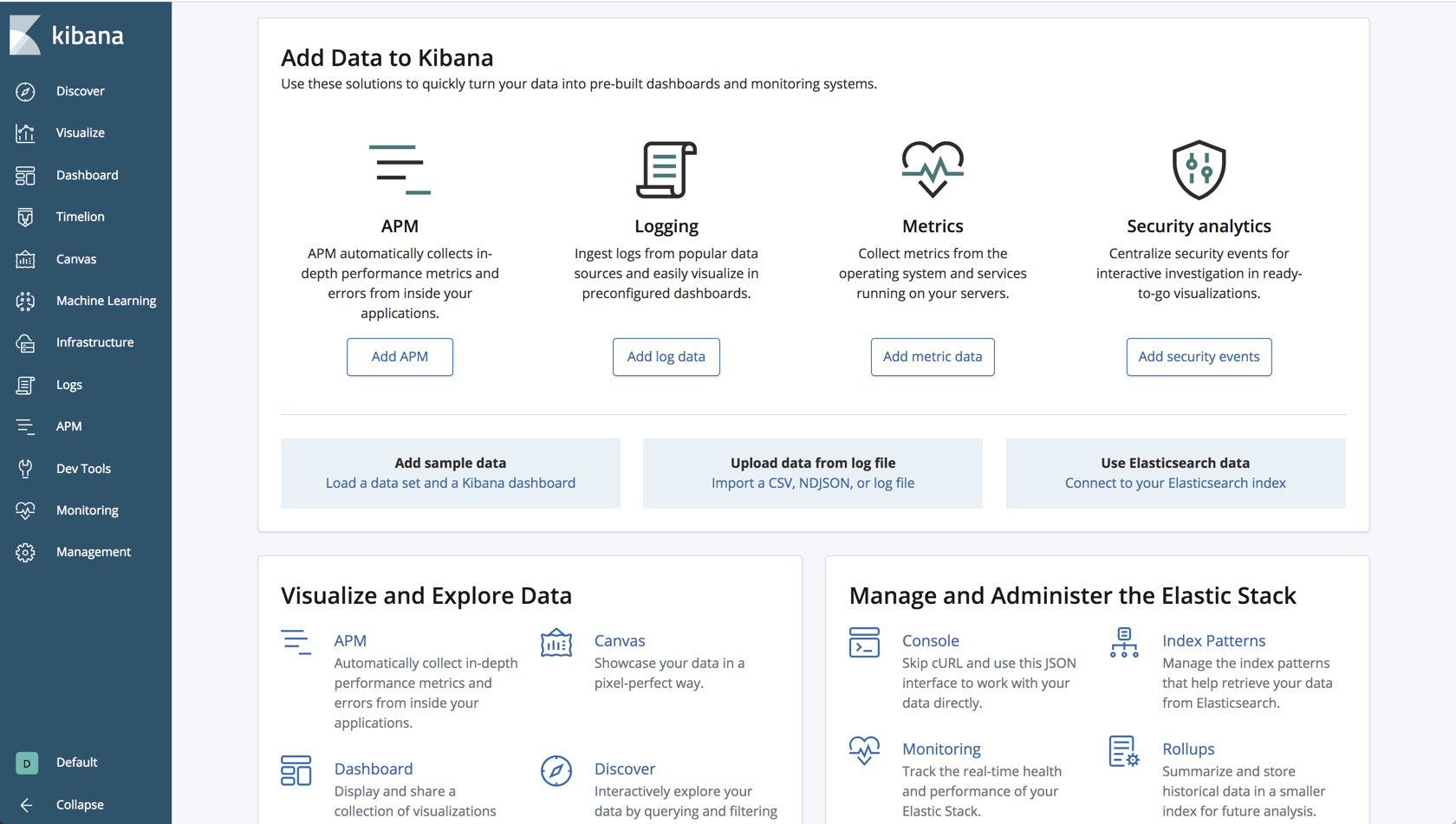Open Dashboard via sidebar layout icon

point(25,175)
